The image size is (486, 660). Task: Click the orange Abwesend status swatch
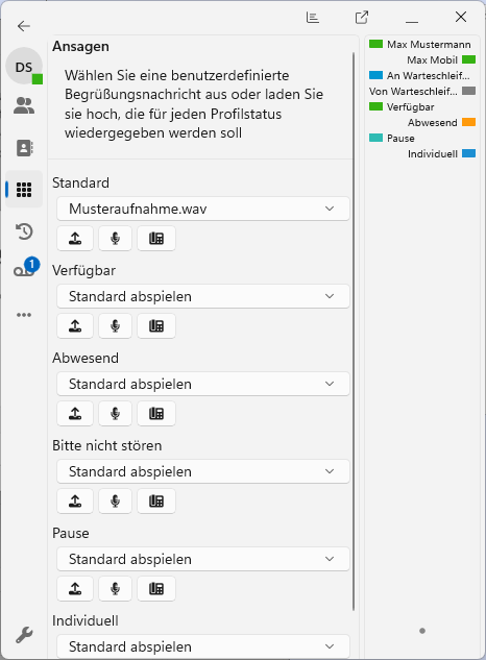[x=469, y=122]
